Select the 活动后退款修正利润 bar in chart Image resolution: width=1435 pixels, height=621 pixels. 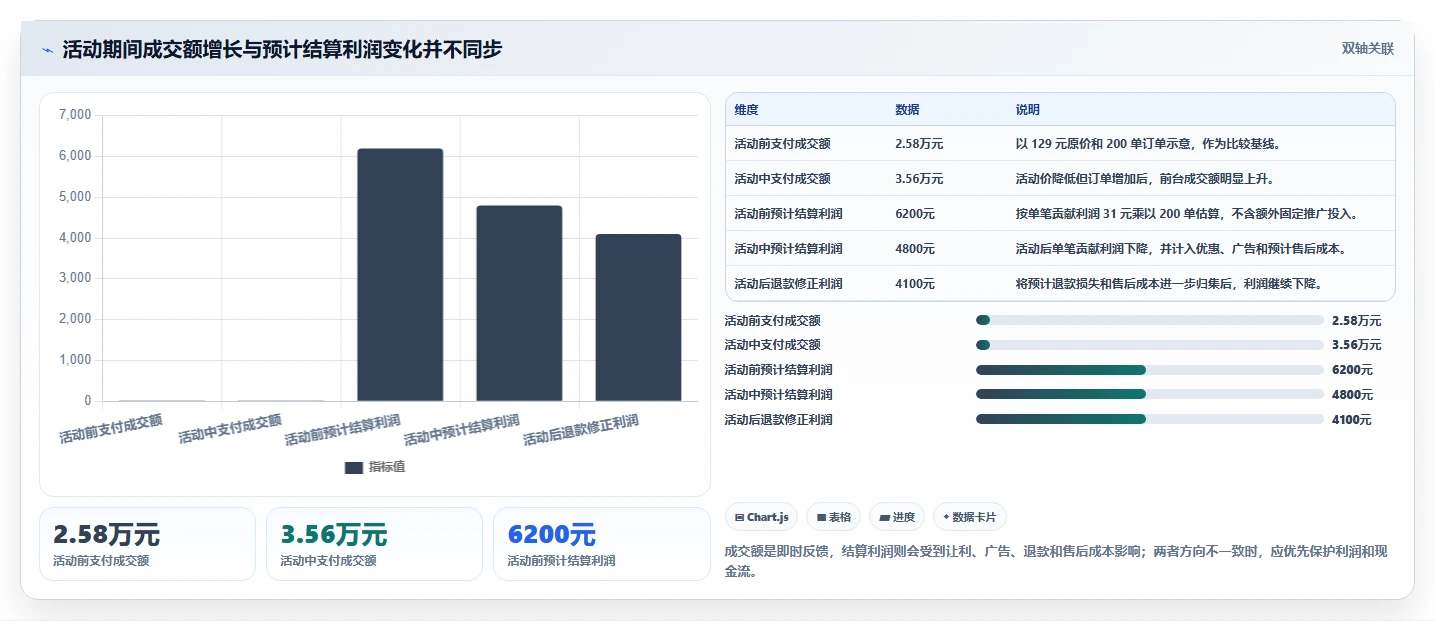638,318
